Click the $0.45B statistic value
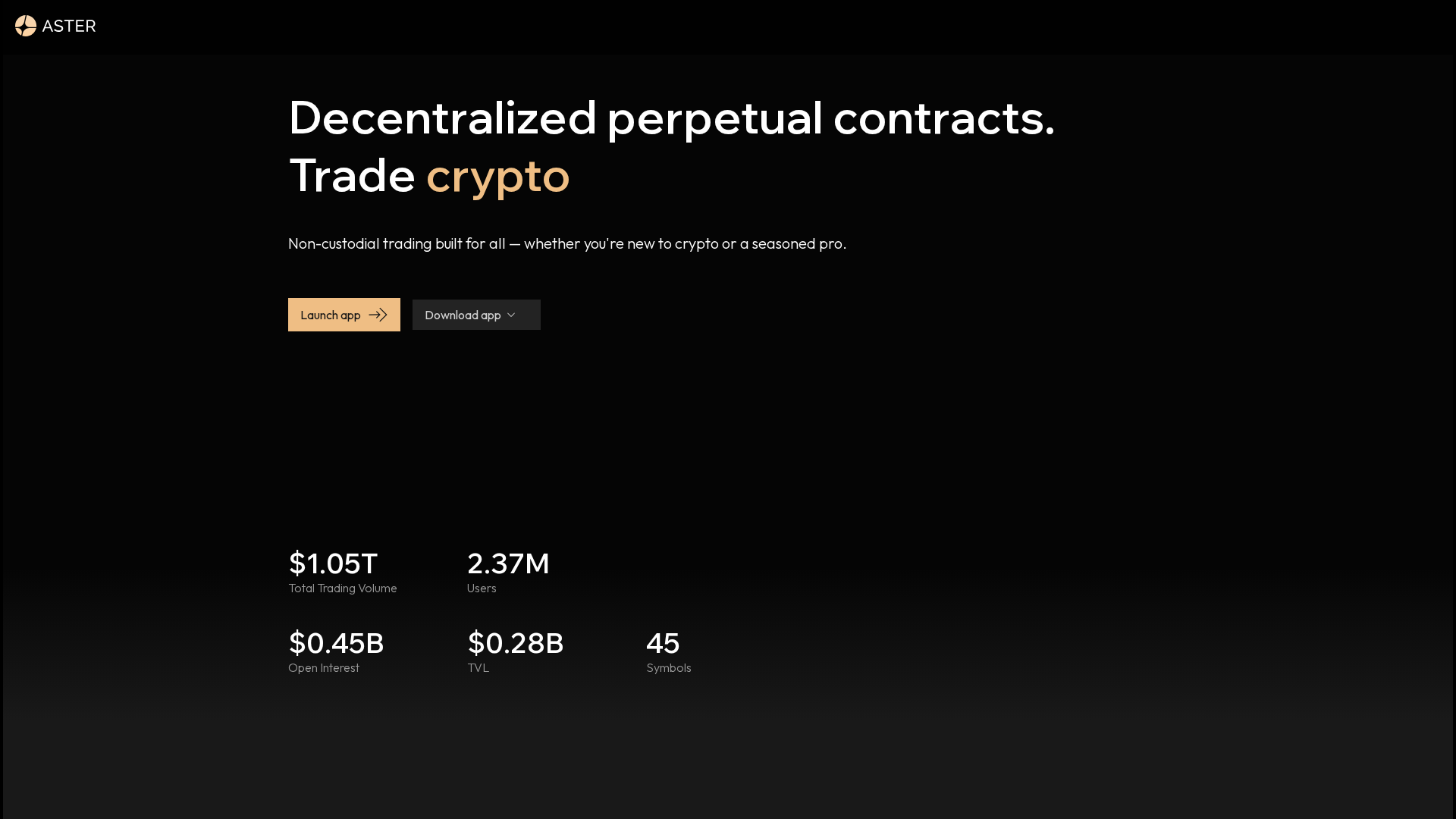Image resolution: width=1456 pixels, height=819 pixels. click(x=336, y=643)
